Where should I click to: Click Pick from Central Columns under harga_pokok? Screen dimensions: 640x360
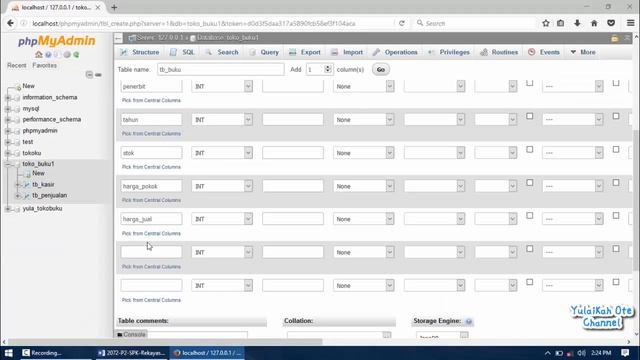click(x=151, y=200)
